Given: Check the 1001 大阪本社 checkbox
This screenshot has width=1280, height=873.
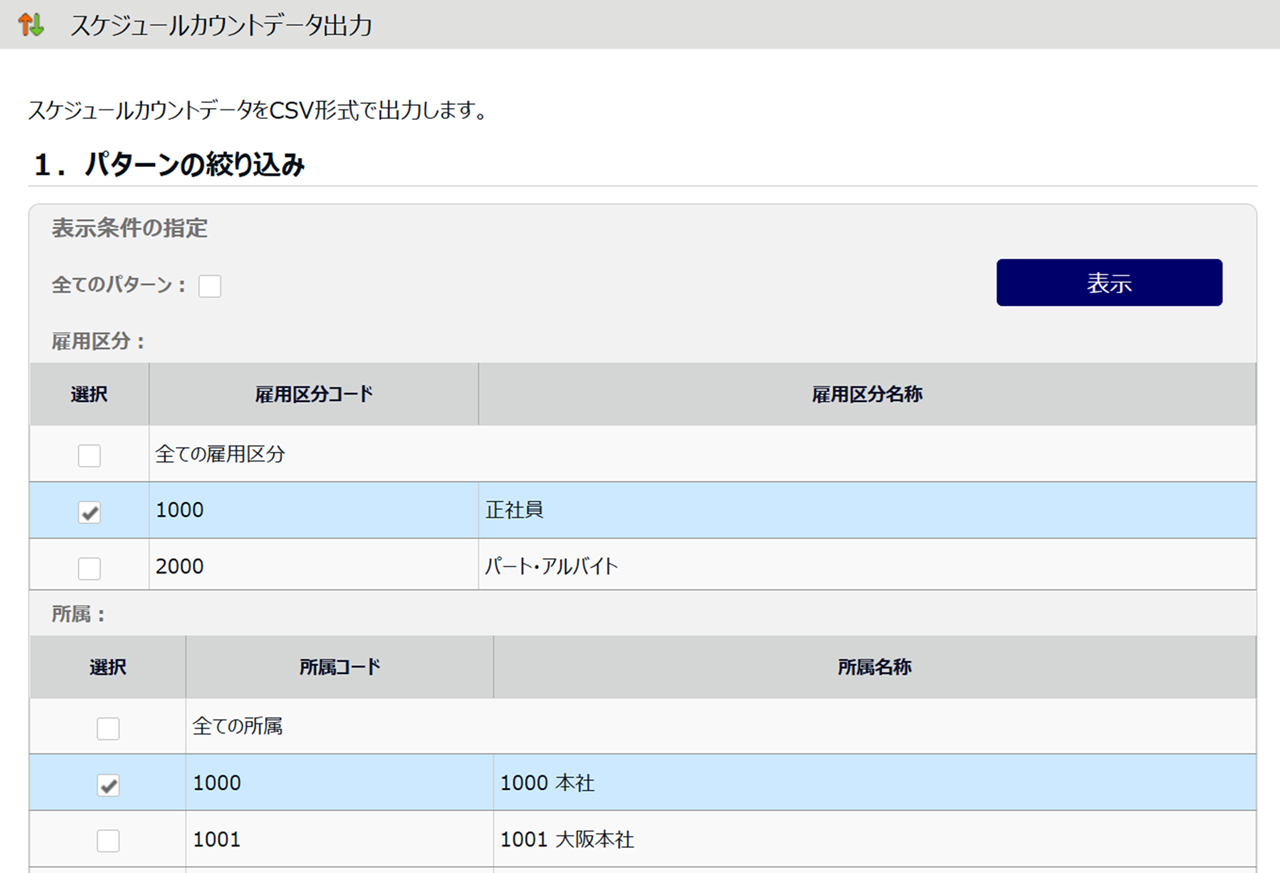Looking at the screenshot, I should pos(108,841).
